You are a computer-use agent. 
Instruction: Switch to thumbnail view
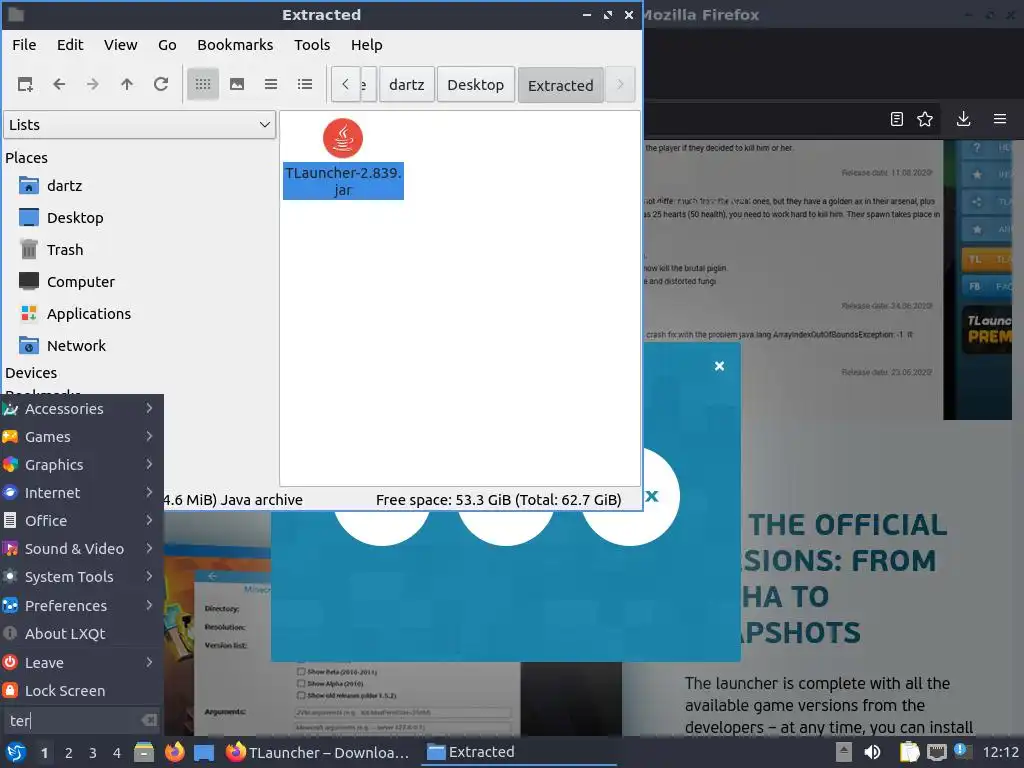237,84
